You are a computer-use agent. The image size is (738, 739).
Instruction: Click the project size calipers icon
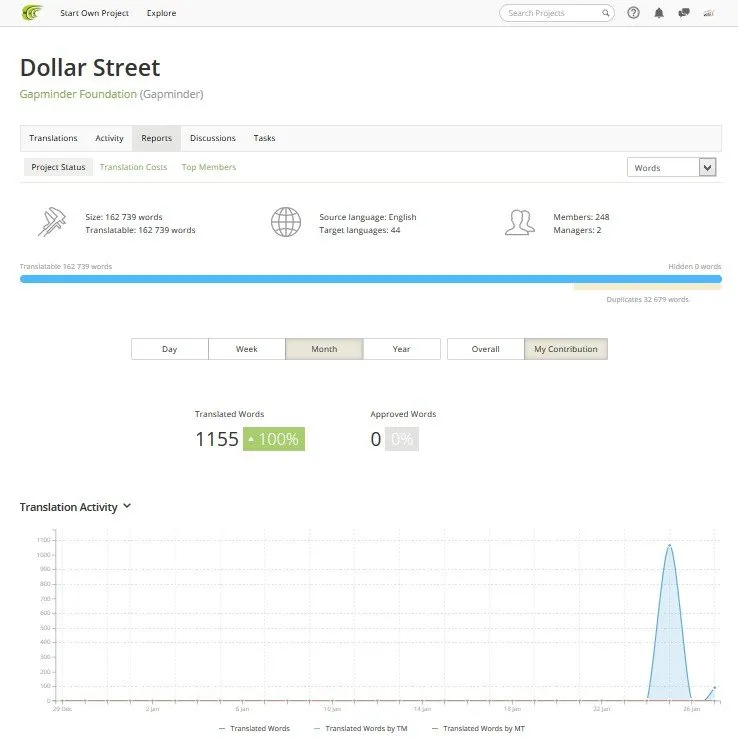click(x=52, y=222)
